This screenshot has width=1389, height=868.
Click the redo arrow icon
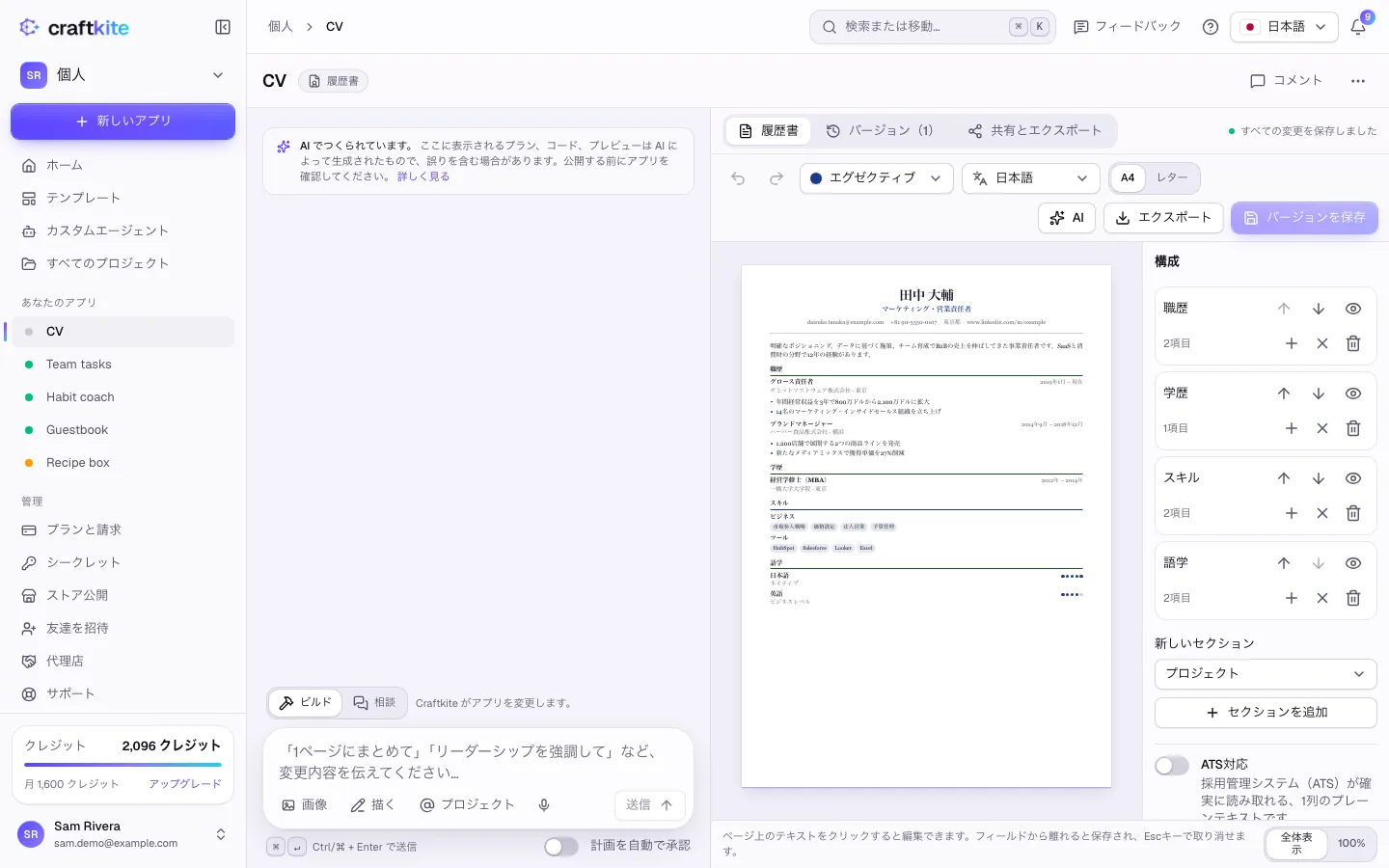click(776, 178)
